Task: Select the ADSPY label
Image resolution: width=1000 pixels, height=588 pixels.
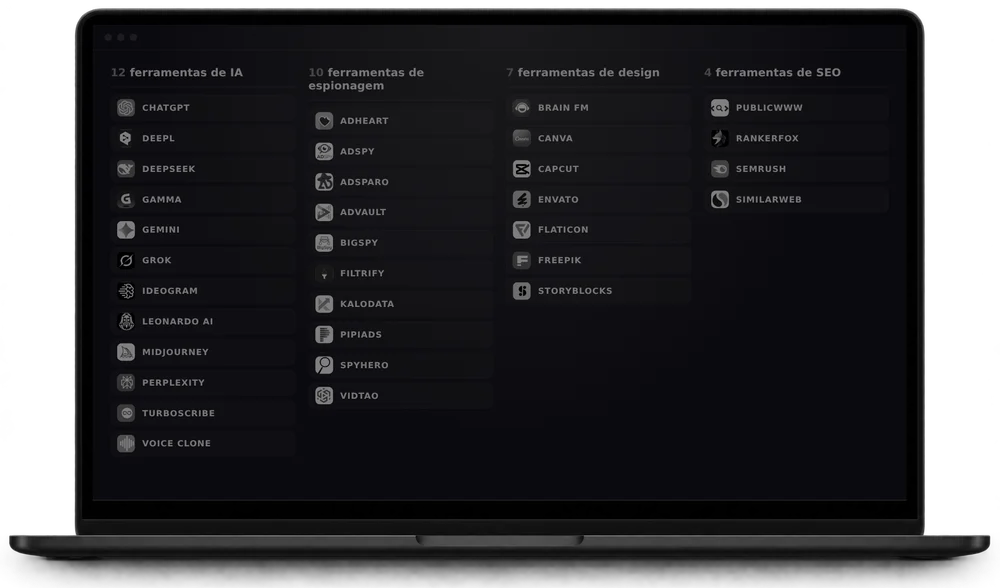Action: (x=357, y=151)
